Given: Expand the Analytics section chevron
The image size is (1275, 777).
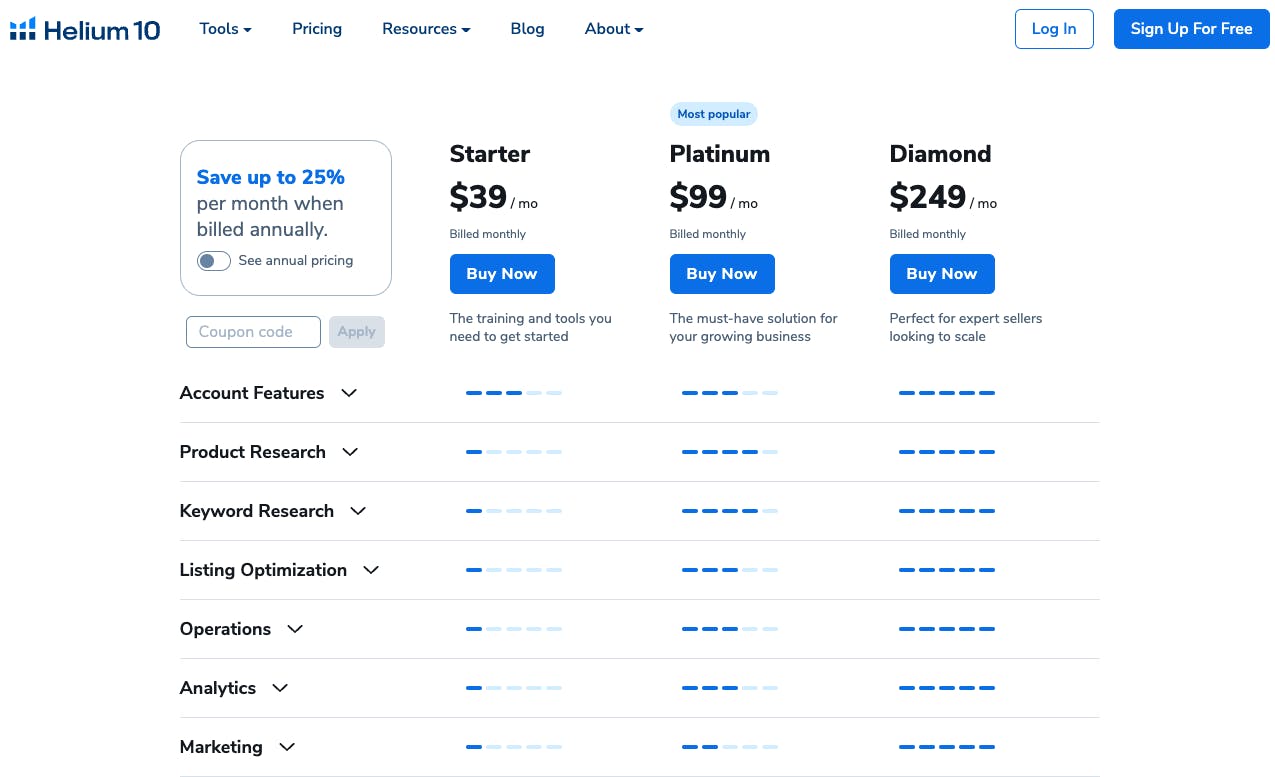Looking at the screenshot, I should pos(280,688).
